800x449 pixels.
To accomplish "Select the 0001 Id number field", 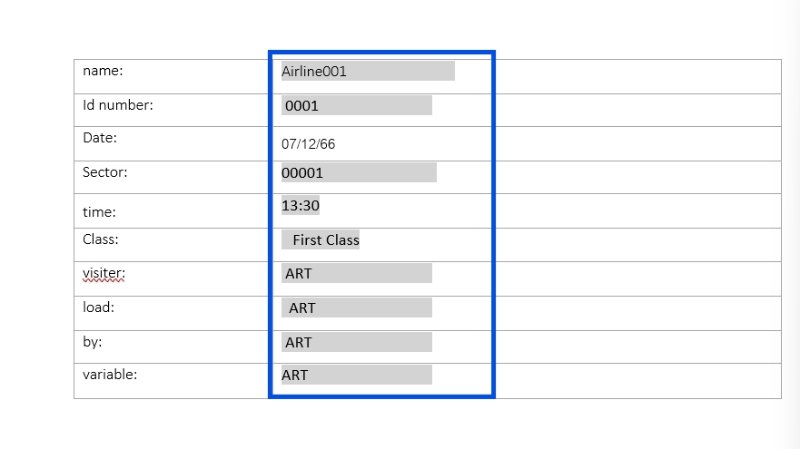I will coord(356,105).
